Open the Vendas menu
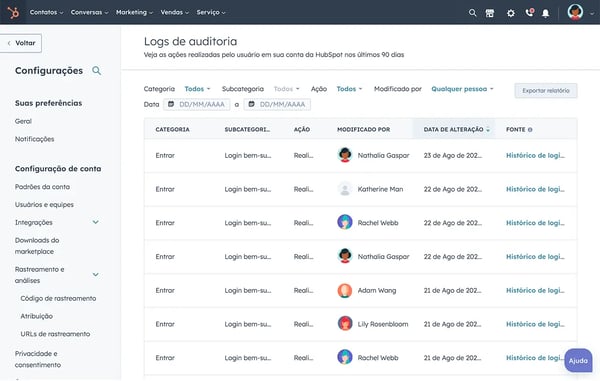 point(174,12)
